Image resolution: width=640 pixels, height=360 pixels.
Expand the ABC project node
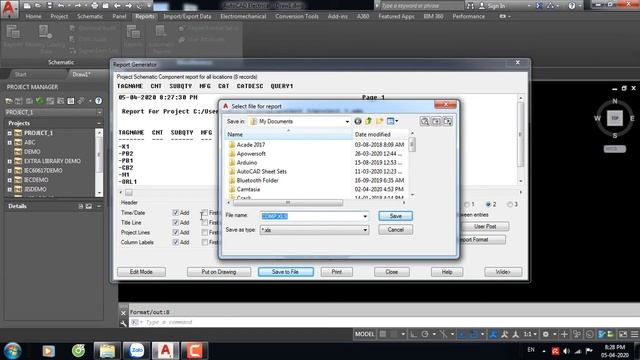point(9,142)
